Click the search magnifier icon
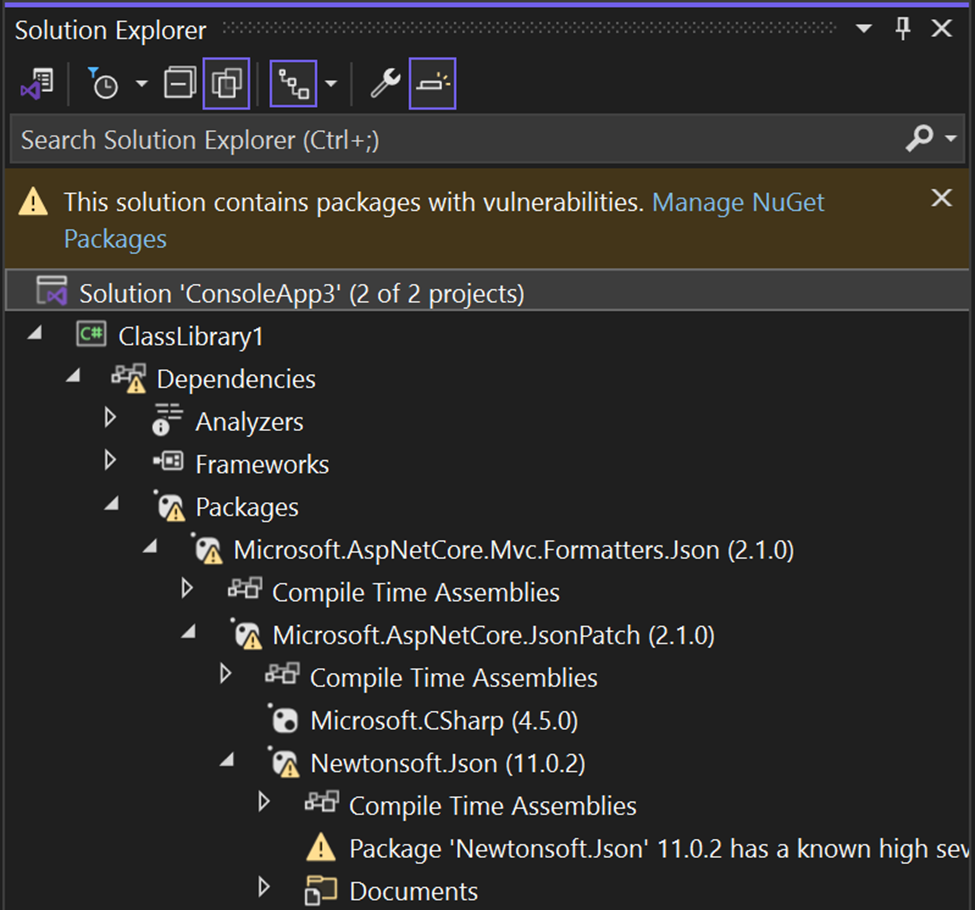This screenshot has width=975, height=910. (x=921, y=139)
